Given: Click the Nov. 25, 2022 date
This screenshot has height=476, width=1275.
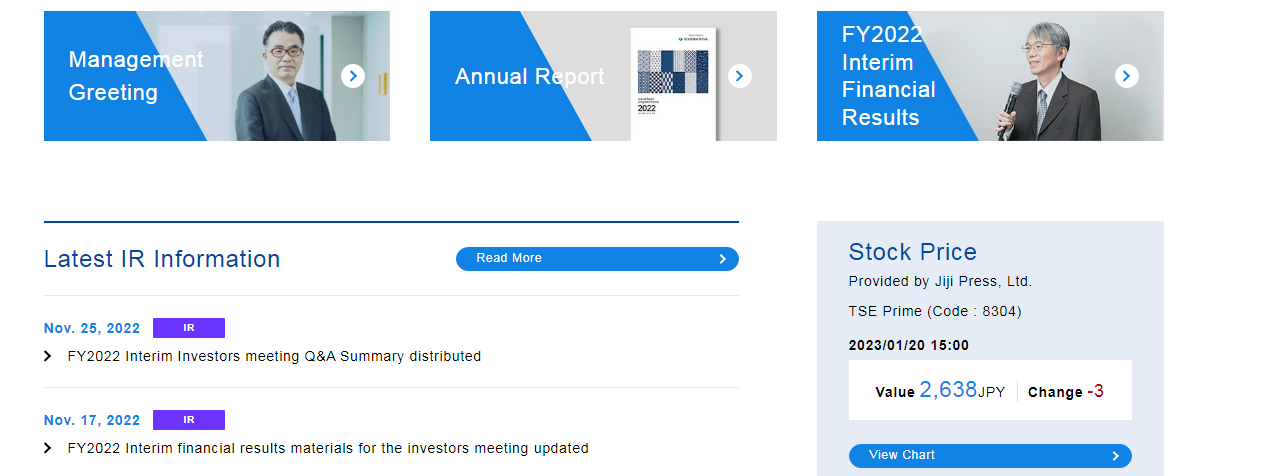Looking at the screenshot, I should (92, 328).
